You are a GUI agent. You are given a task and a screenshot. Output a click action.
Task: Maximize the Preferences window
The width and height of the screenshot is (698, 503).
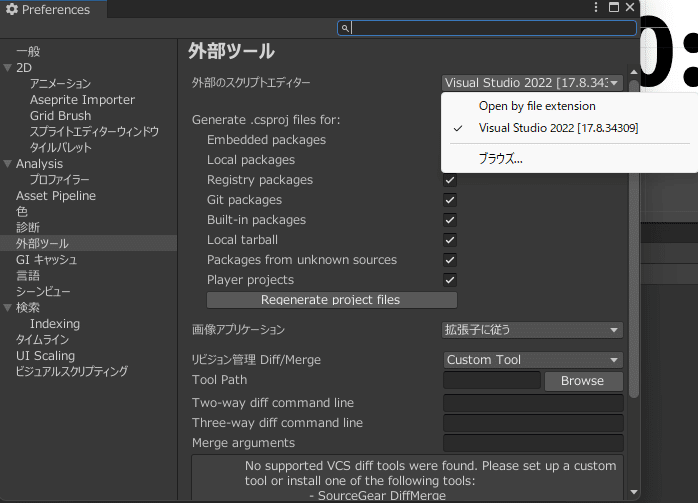(614, 7)
